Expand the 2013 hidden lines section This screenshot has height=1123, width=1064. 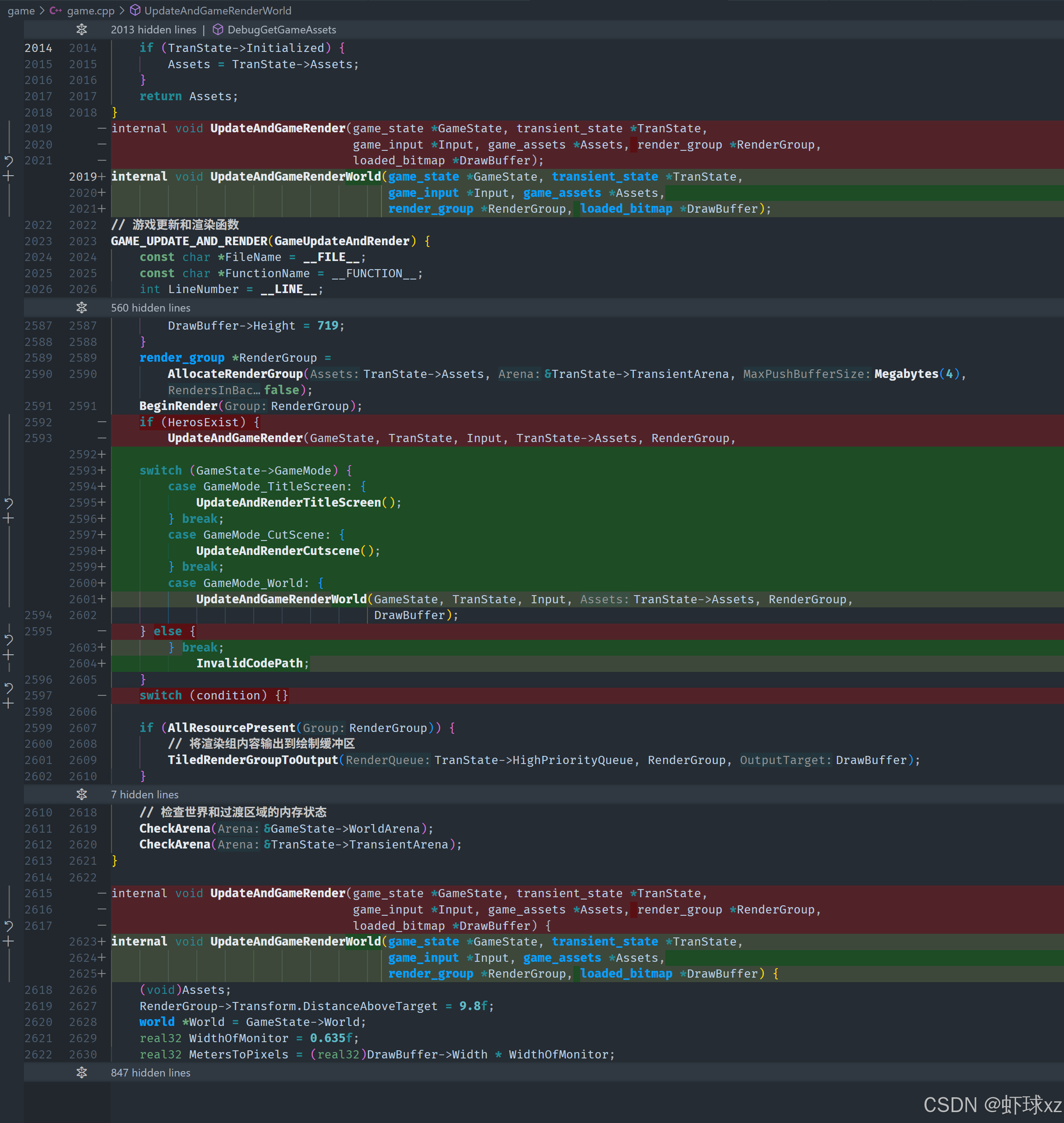(x=82, y=29)
